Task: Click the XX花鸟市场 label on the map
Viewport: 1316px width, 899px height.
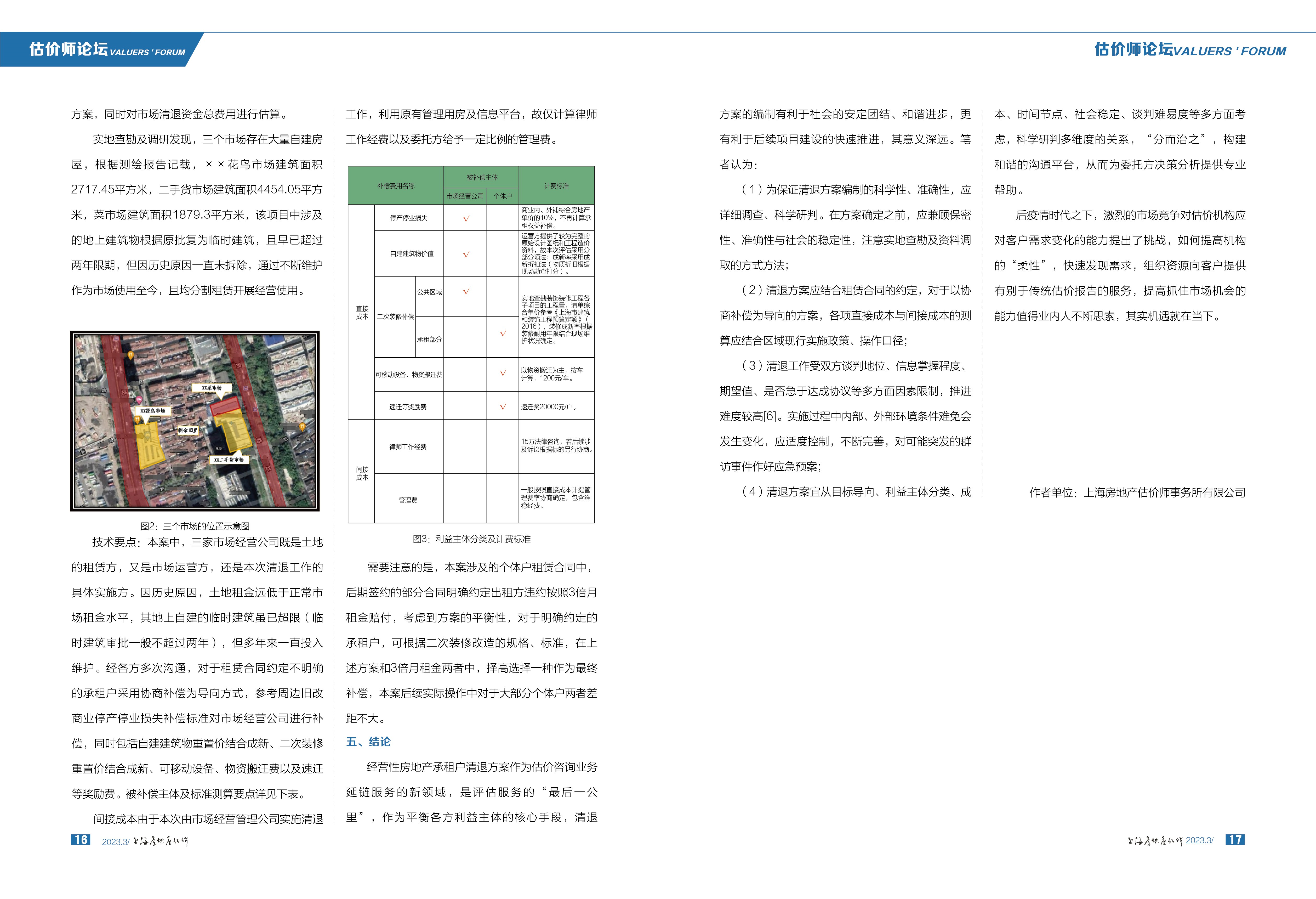Action: (153, 411)
